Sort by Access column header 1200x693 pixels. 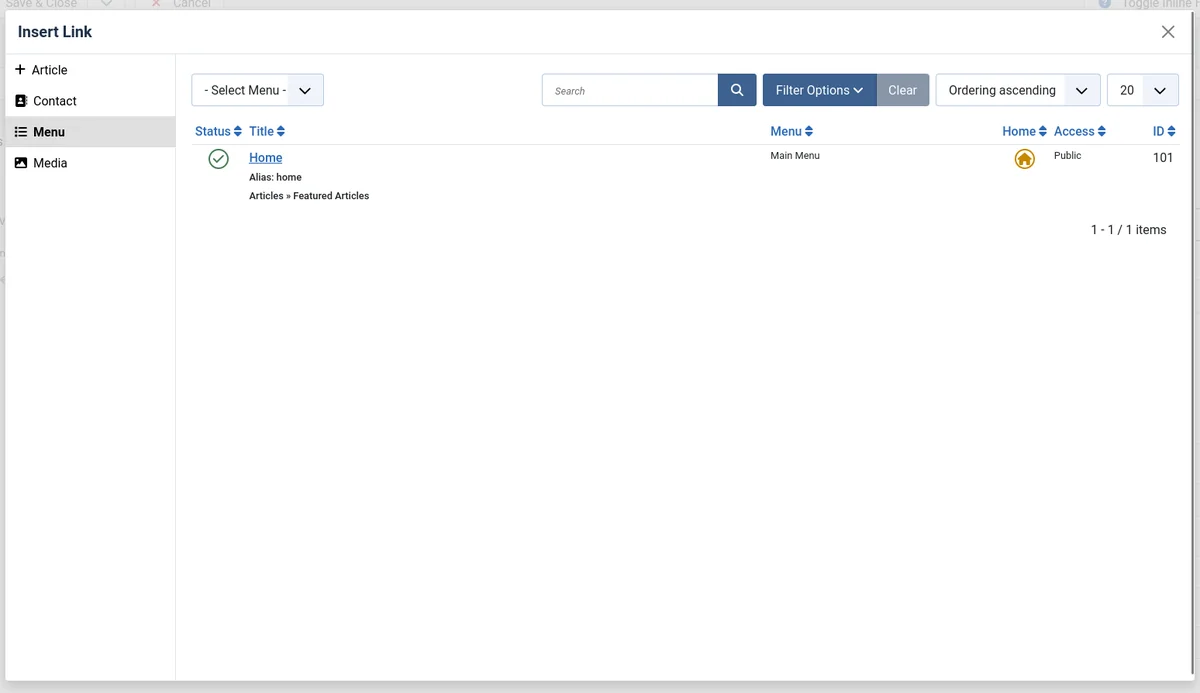coord(1079,131)
